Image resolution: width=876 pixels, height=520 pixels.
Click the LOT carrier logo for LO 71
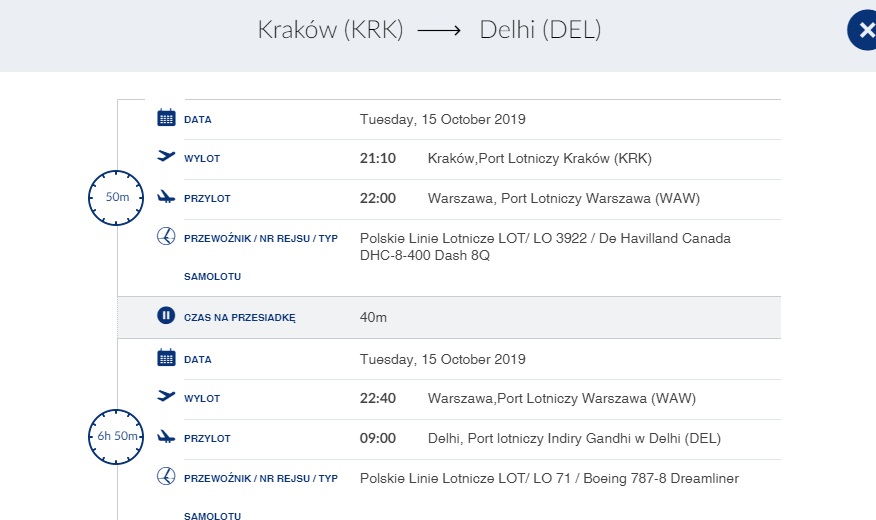(x=166, y=476)
